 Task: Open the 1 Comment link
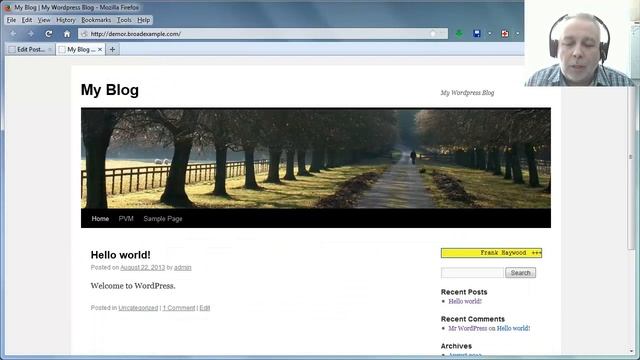pyautogui.click(x=179, y=308)
